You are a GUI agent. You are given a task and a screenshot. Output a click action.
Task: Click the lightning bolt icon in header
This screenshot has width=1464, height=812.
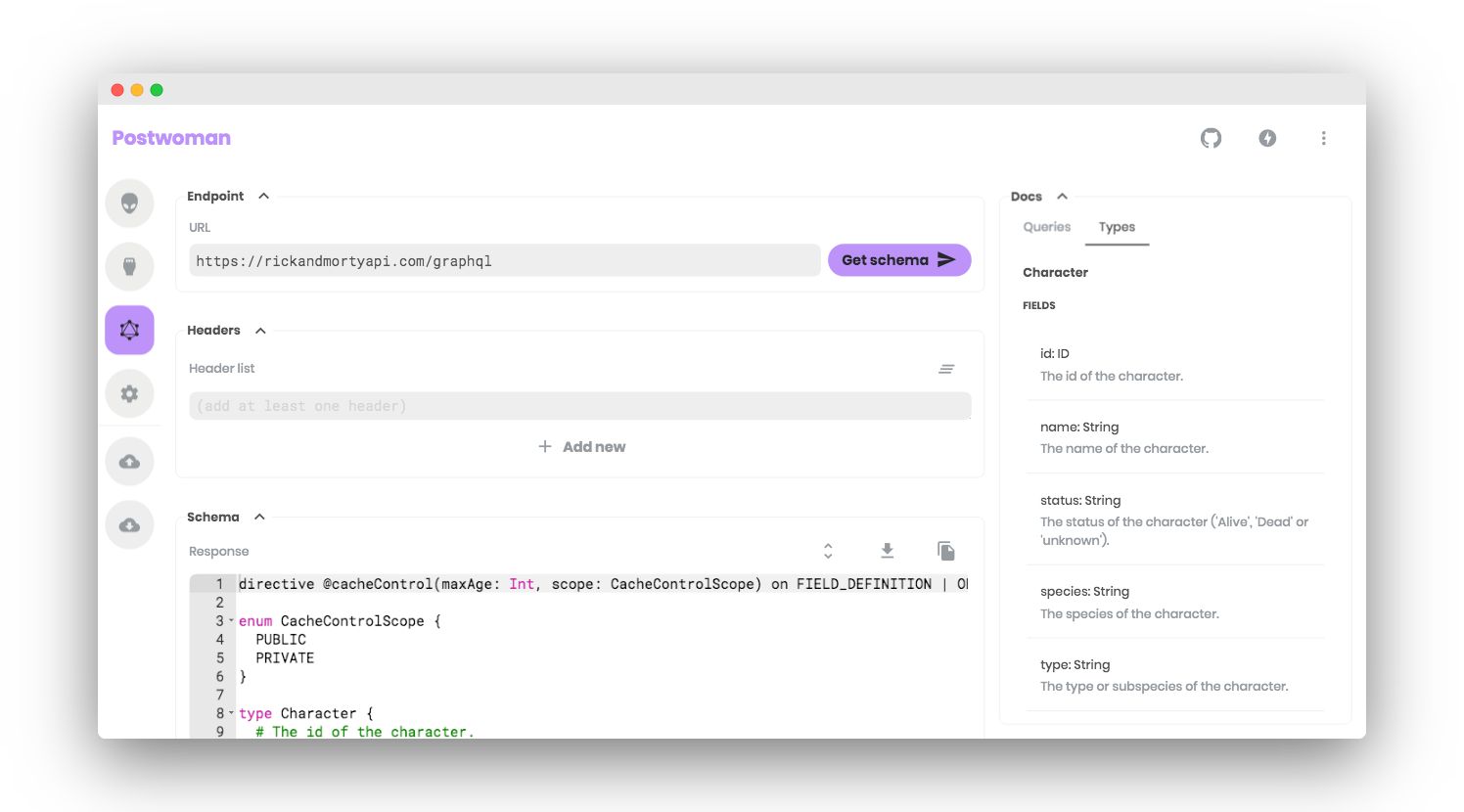coord(1267,138)
